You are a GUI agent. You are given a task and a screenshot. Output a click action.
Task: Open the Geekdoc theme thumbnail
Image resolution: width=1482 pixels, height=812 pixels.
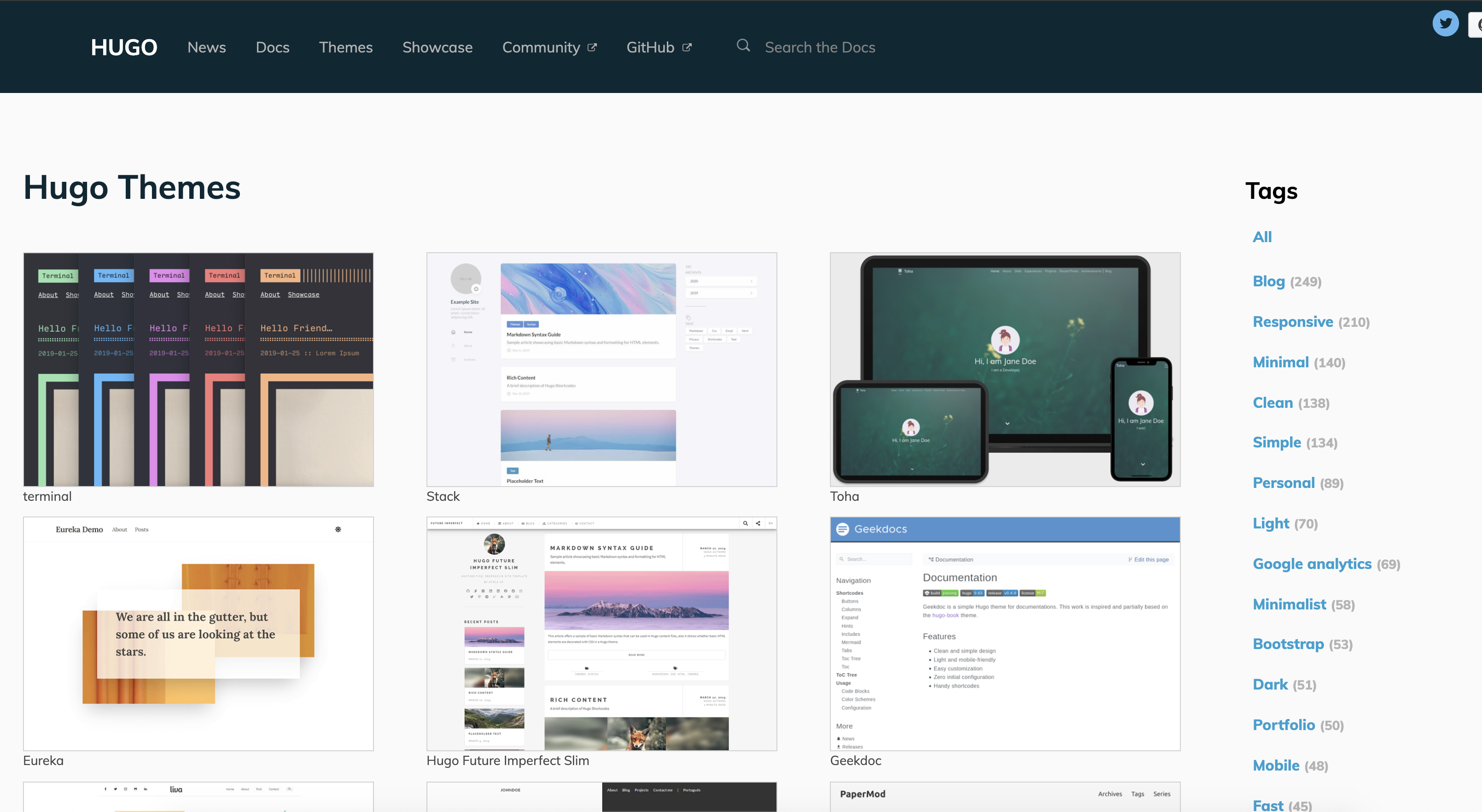pyautogui.click(x=1005, y=634)
